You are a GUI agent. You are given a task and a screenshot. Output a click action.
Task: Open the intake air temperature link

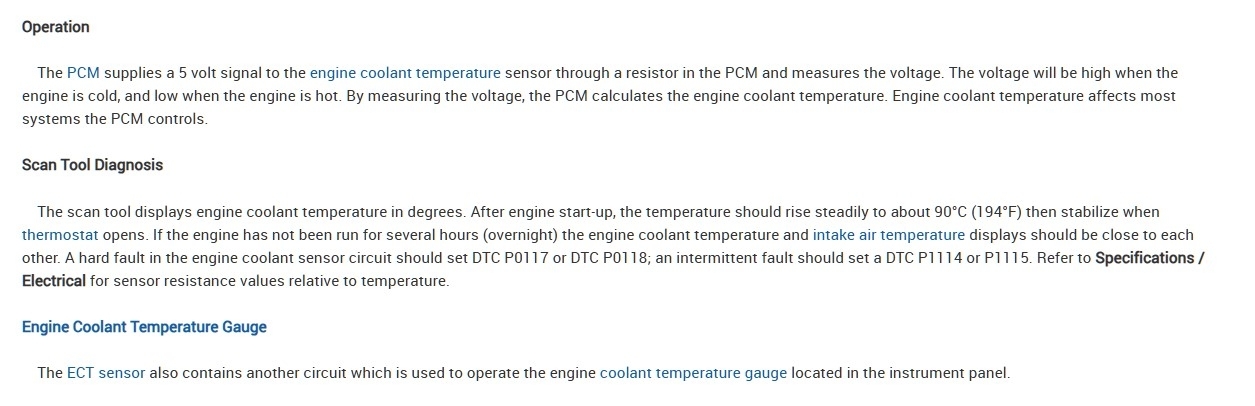tap(889, 236)
